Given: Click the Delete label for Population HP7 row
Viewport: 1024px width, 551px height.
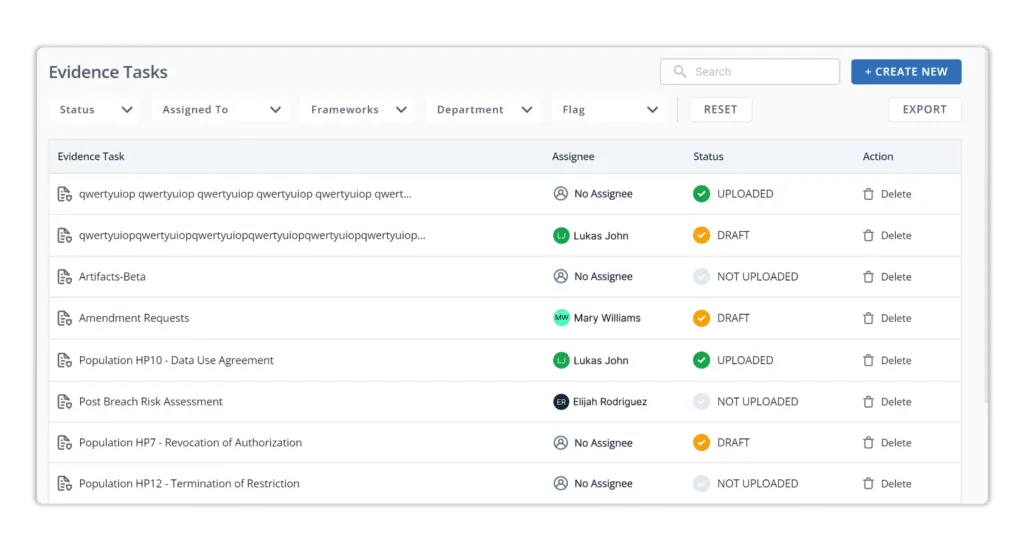Looking at the screenshot, I should [896, 443].
